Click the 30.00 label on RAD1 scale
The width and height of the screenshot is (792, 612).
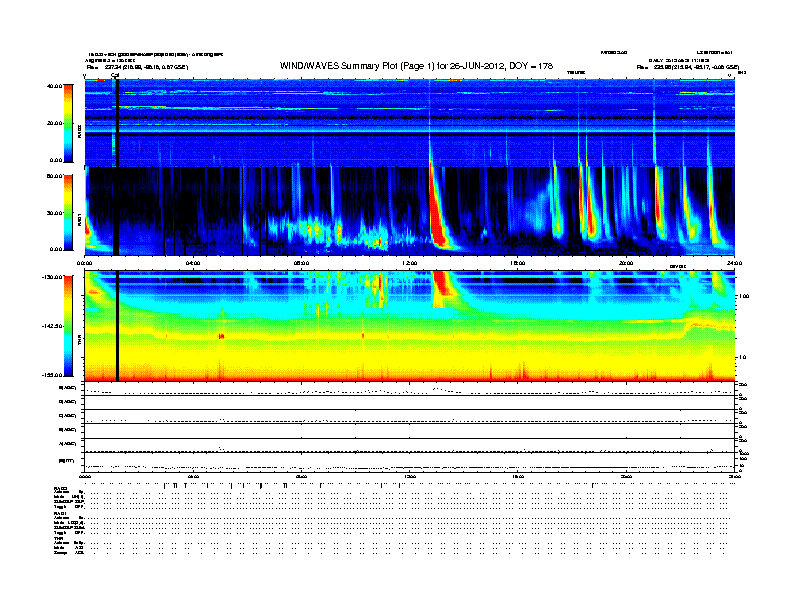click(x=54, y=213)
